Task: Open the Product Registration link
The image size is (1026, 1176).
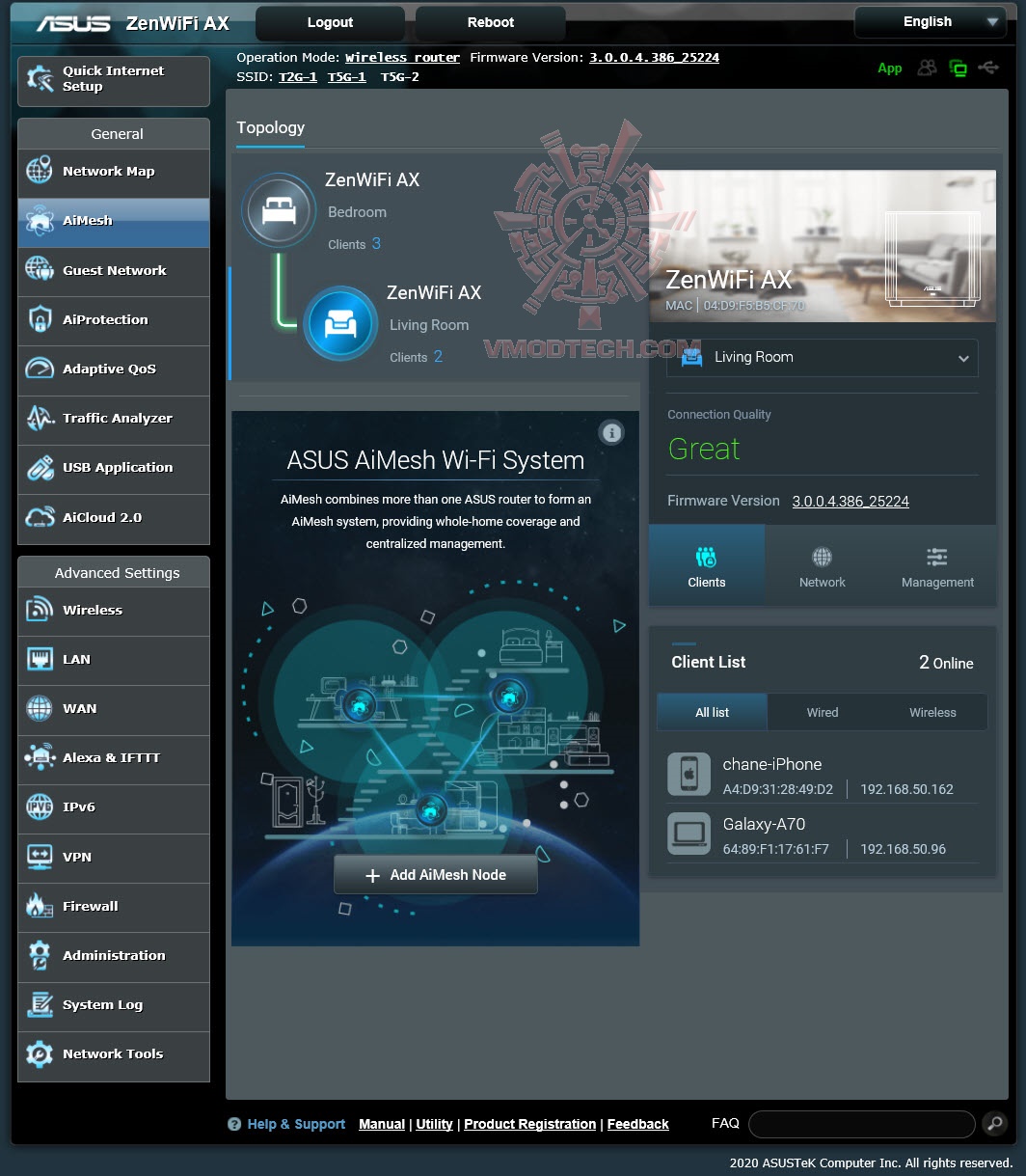Action: pos(530,1124)
